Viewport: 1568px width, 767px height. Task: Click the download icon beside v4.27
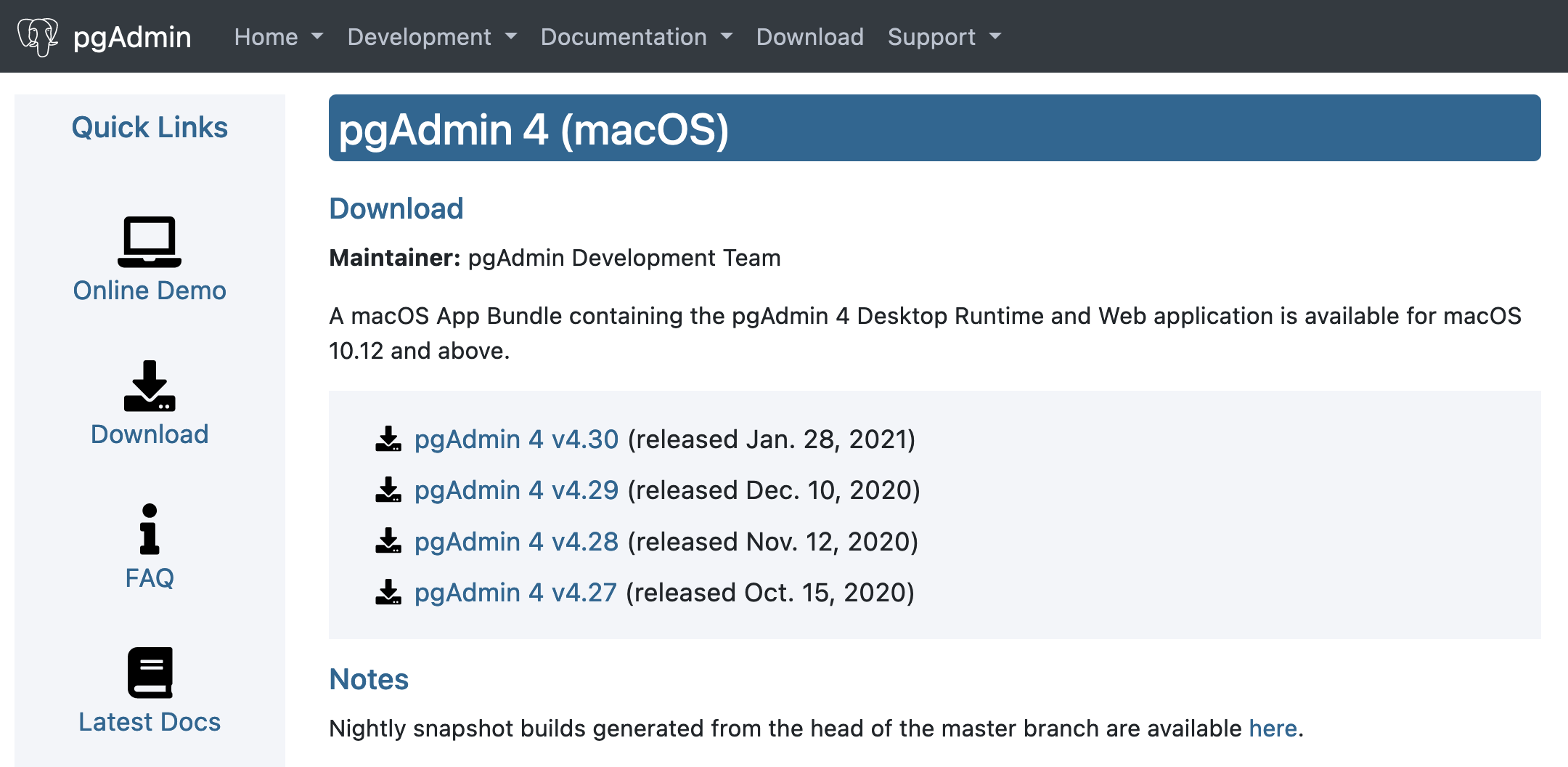pyautogui.click(x=388, y=592)
